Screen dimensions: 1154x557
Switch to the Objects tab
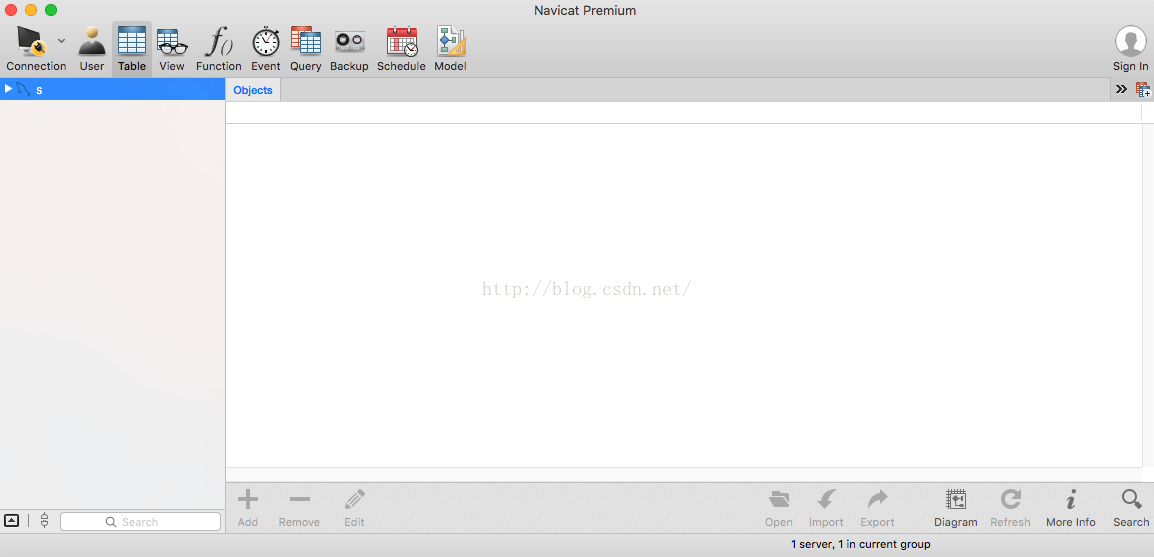tap(252, 90)
